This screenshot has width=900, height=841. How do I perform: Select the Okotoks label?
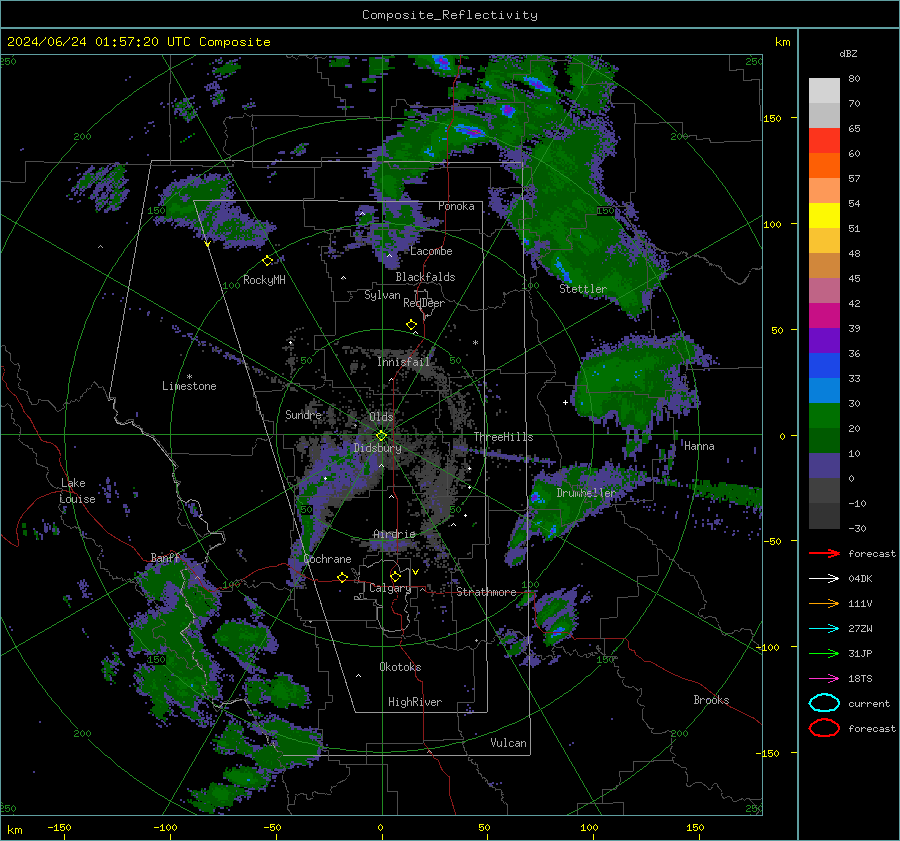[x=400, y=667]
